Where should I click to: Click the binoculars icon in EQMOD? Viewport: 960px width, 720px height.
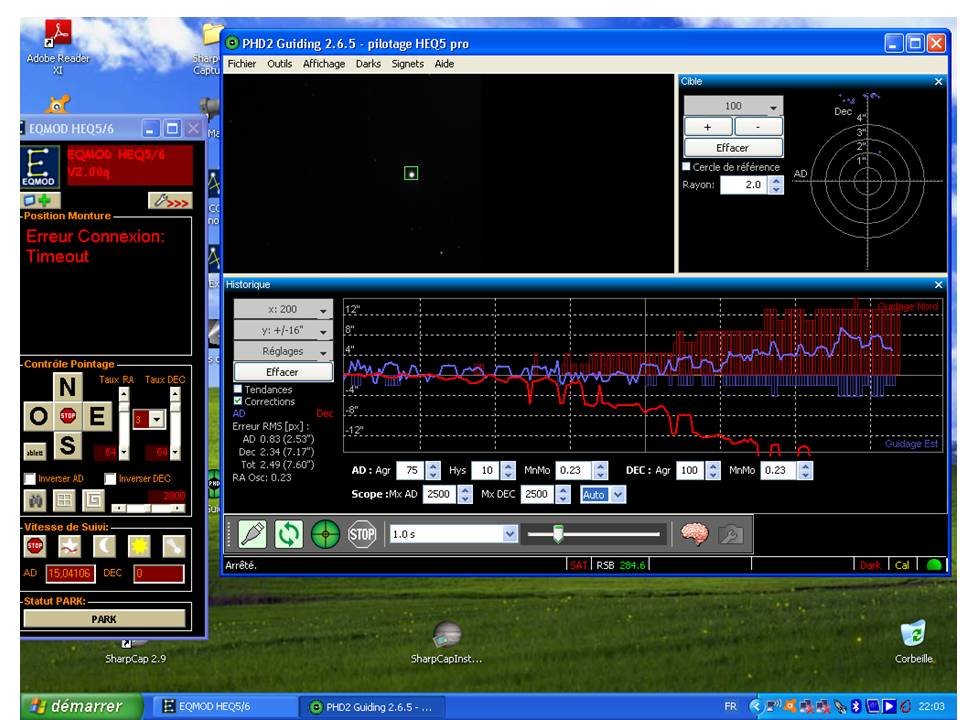[35, 500]
